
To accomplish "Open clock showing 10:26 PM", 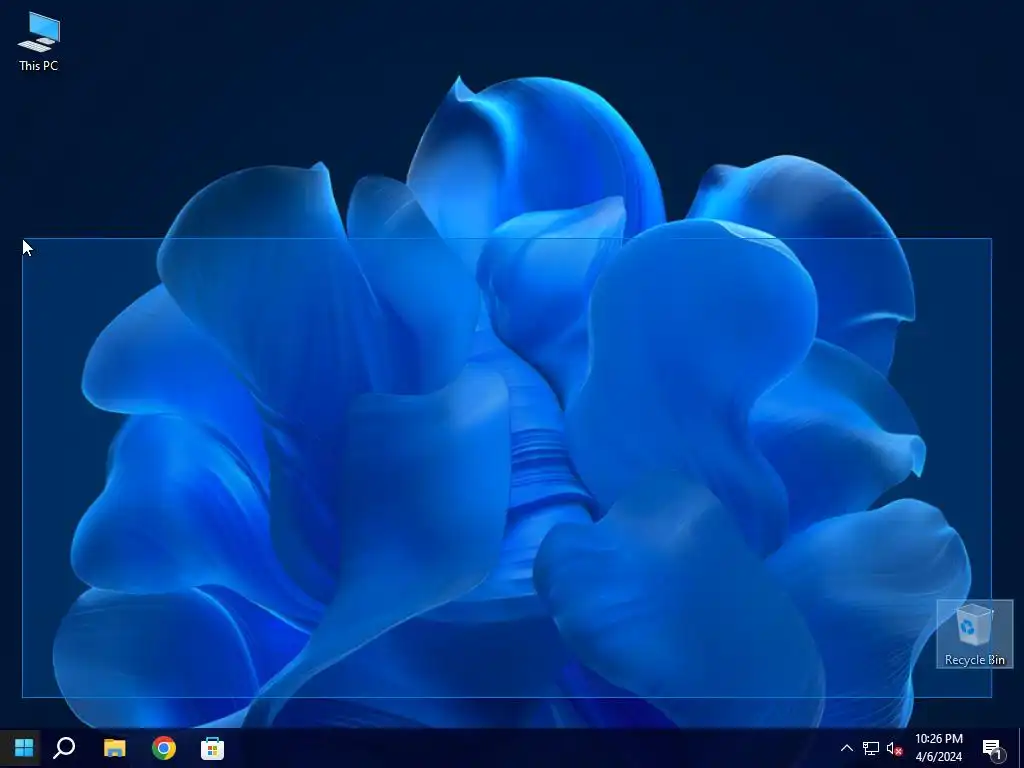I will tap(938, 748).
